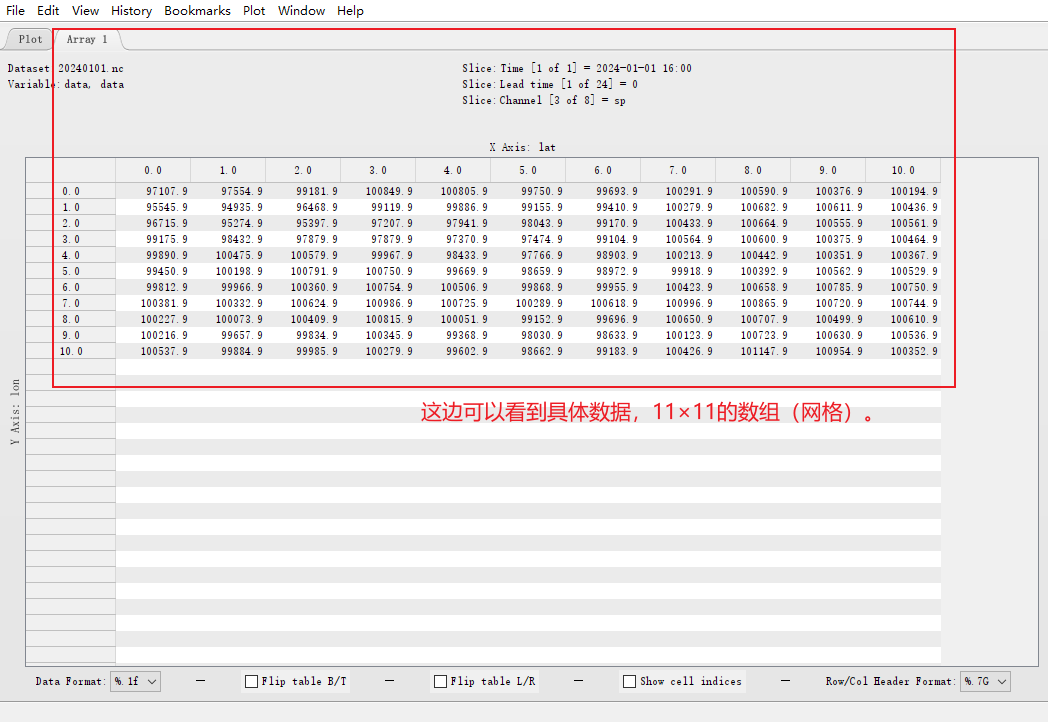This screenshot has height=722, width=1048.
Task: Enable the Flip table B/T checkbox
Action: click(251, 681)
